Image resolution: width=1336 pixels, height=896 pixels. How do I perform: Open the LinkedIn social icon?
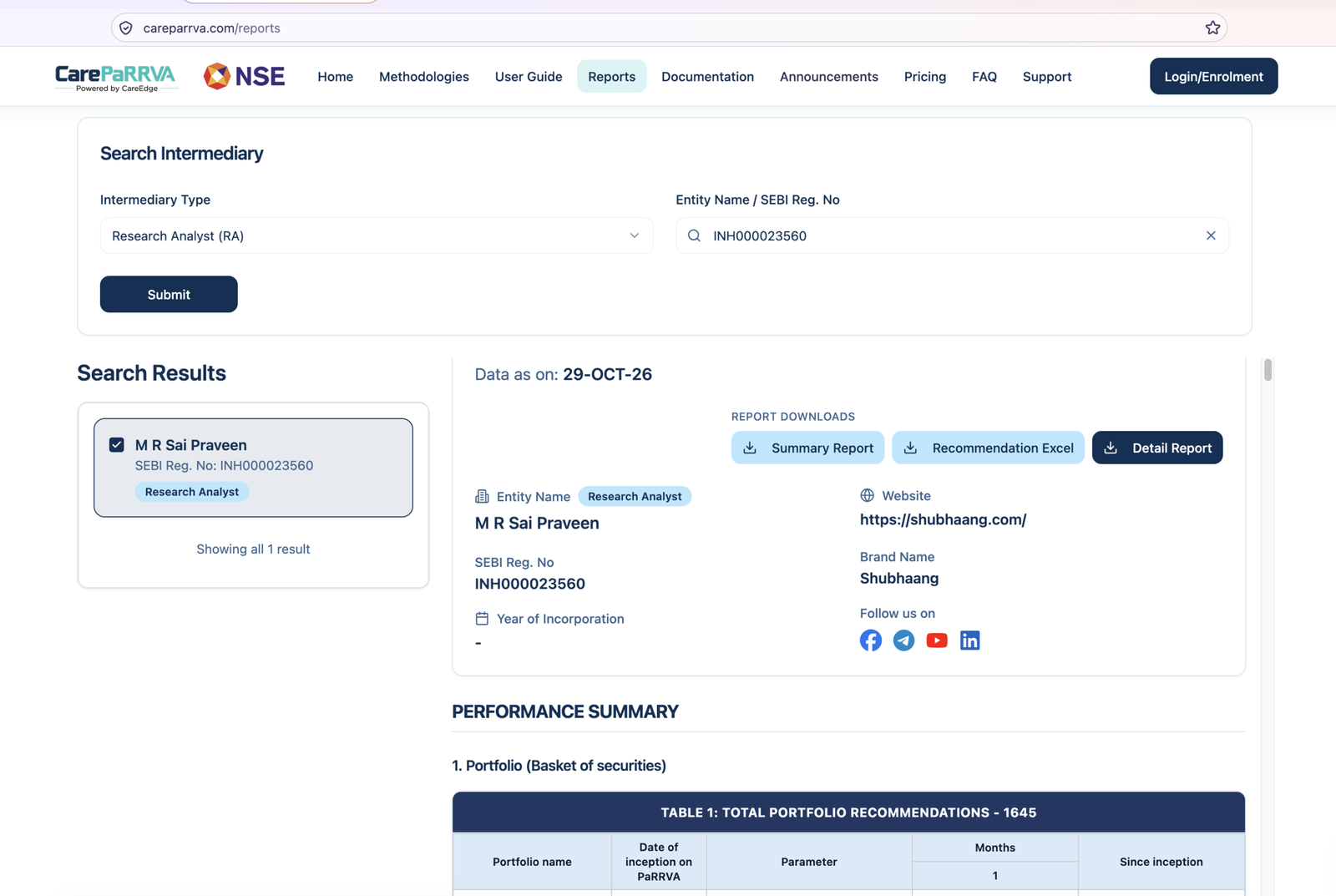coord(969,640)
